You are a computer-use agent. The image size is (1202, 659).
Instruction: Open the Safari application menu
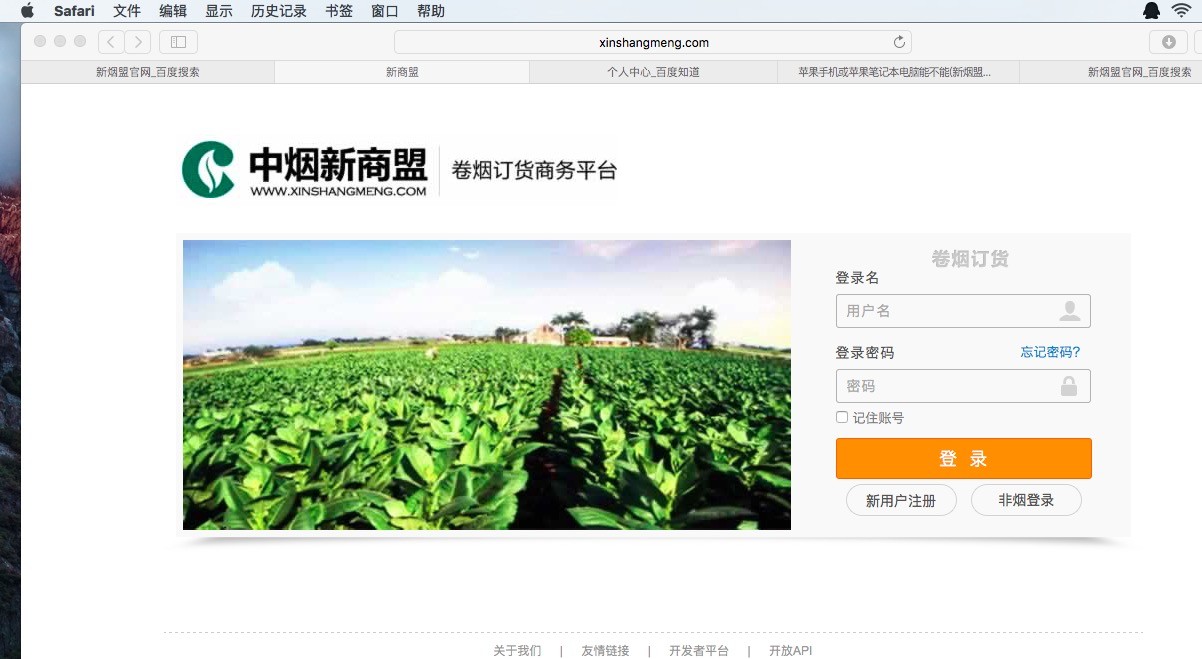(x=74, y=11)
